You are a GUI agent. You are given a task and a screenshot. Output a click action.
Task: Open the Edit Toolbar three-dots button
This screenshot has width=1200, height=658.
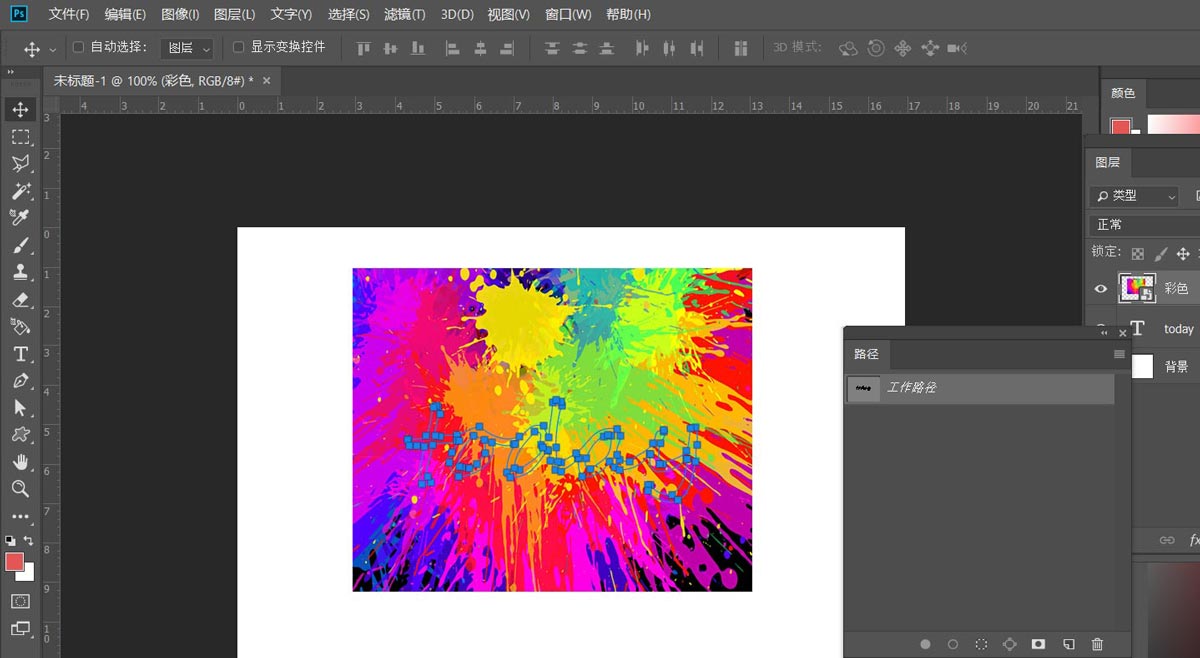click(x=20, y=516)
